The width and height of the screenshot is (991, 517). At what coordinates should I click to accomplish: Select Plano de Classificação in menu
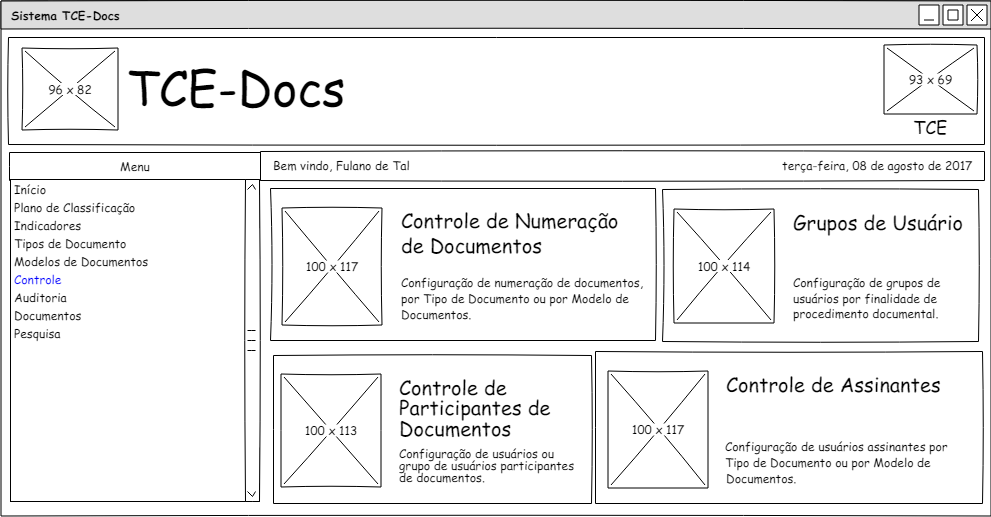[x=74, y=208]
